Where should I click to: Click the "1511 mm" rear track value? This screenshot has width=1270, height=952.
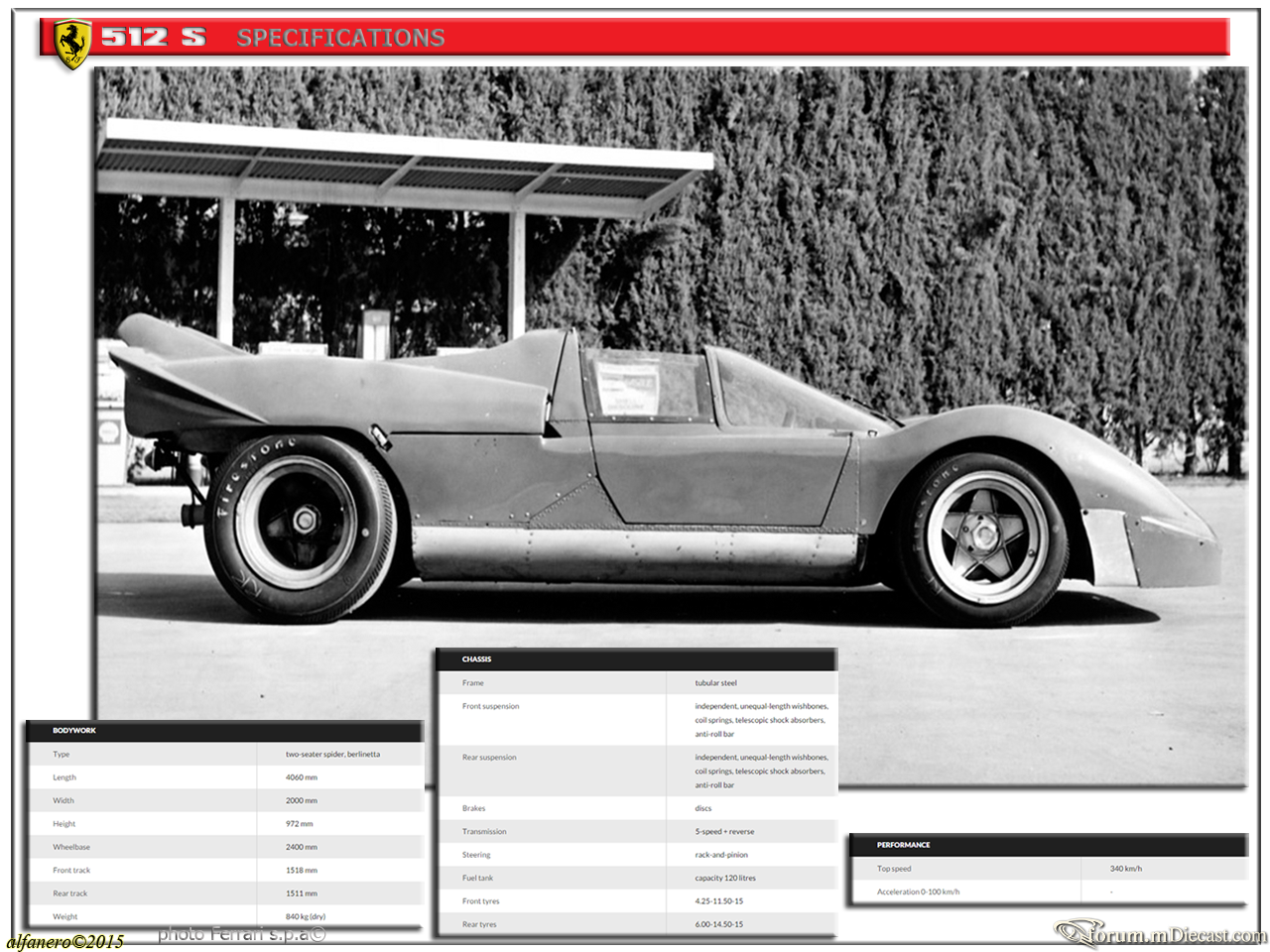302,893
